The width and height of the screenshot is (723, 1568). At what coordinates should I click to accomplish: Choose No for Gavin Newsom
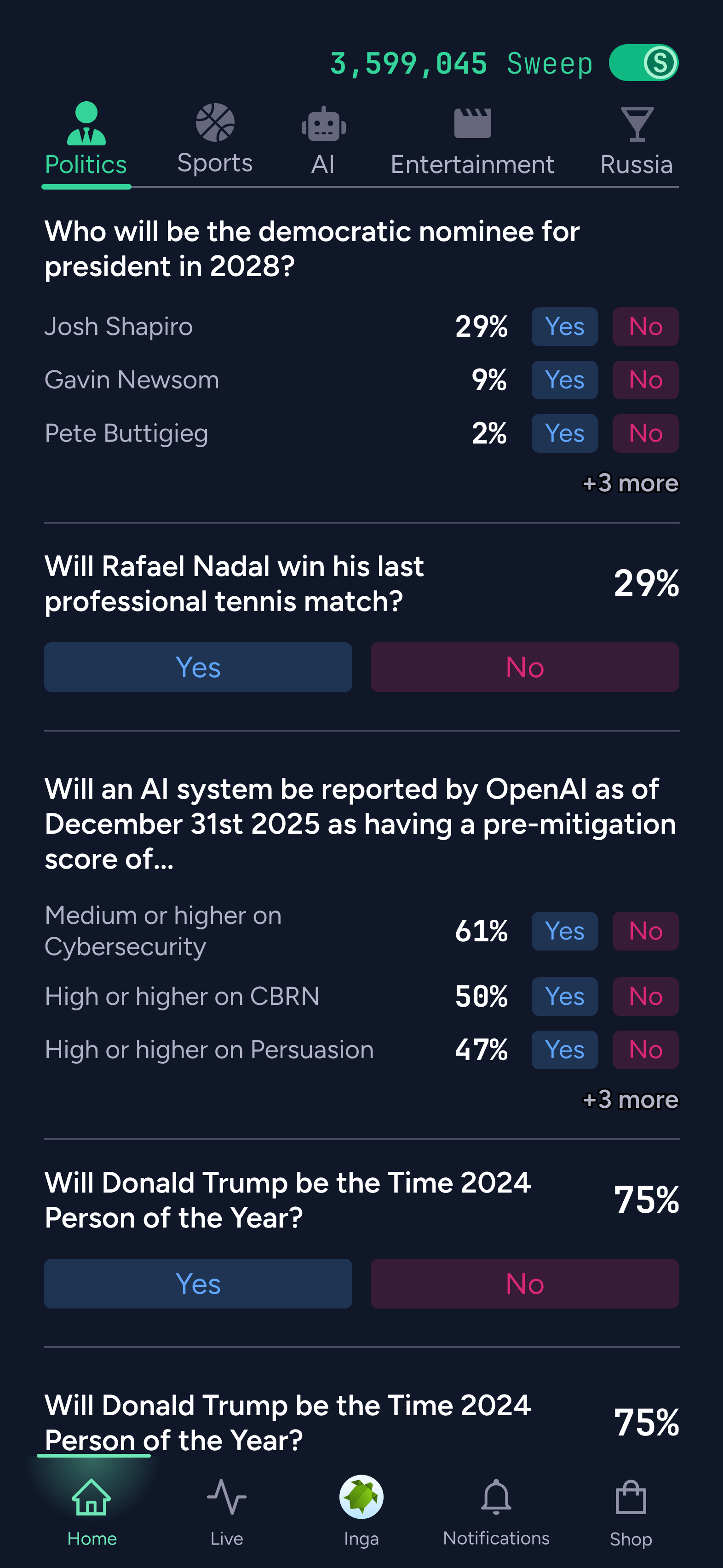point(645,380)
